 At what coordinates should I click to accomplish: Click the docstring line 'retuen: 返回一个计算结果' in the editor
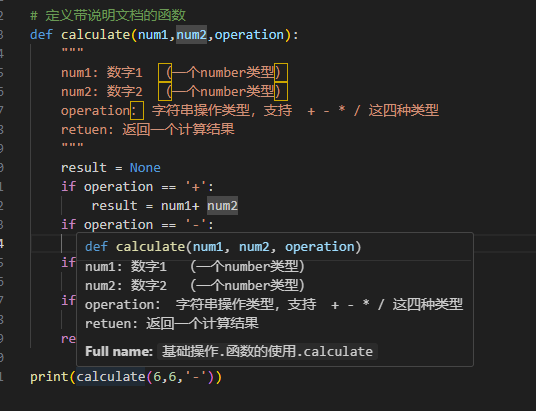[x=148, y=130]
